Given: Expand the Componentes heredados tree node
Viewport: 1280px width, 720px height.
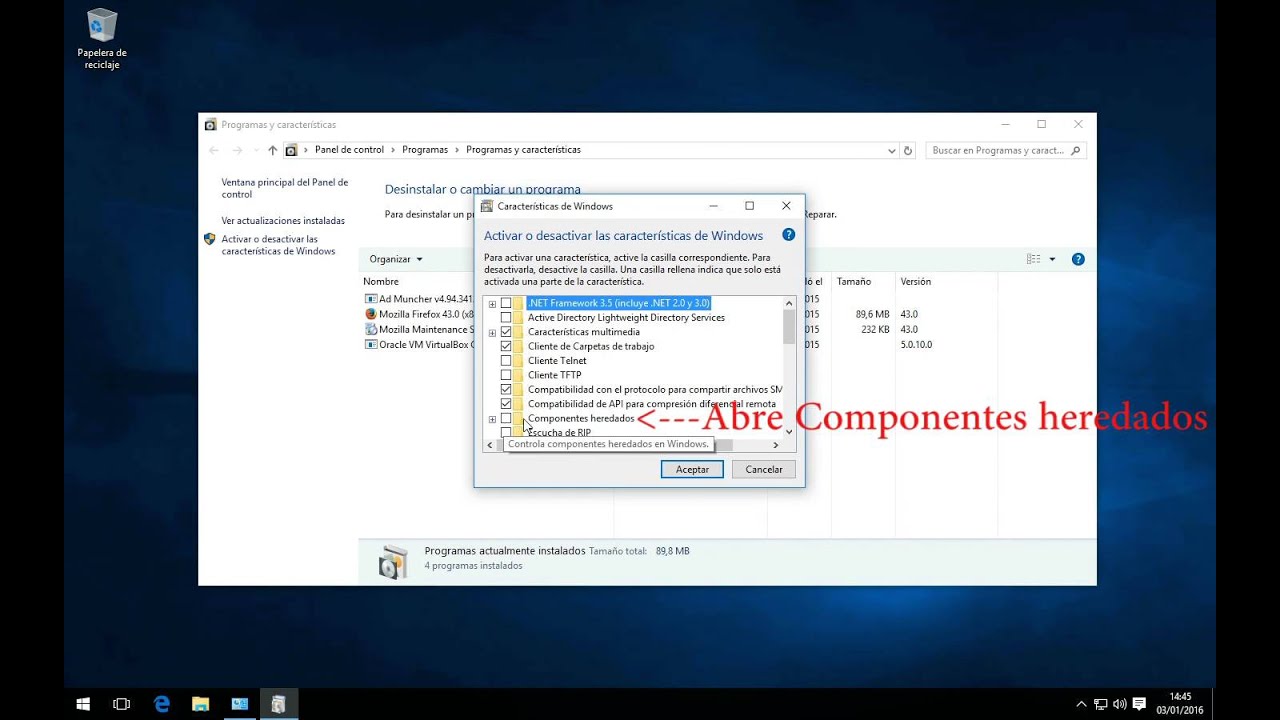Looking at the screenshot, I should pos(492,419).
